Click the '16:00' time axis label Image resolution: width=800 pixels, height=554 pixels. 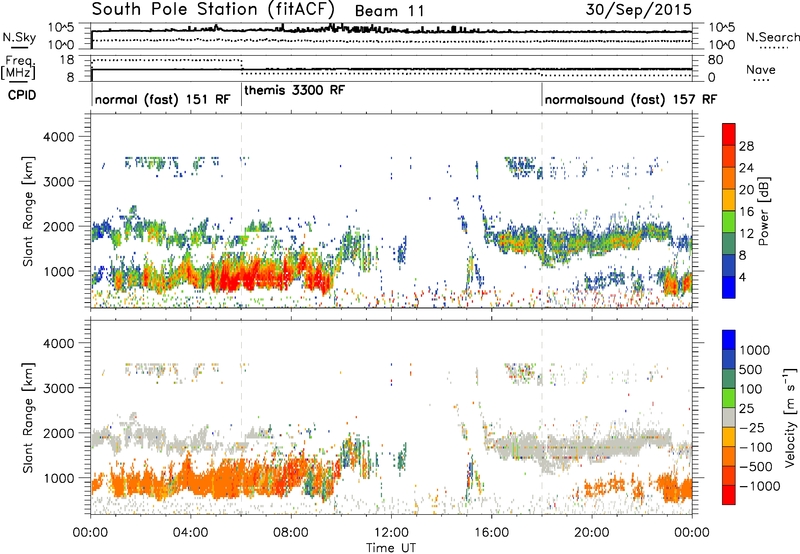[x=491, y=533]
